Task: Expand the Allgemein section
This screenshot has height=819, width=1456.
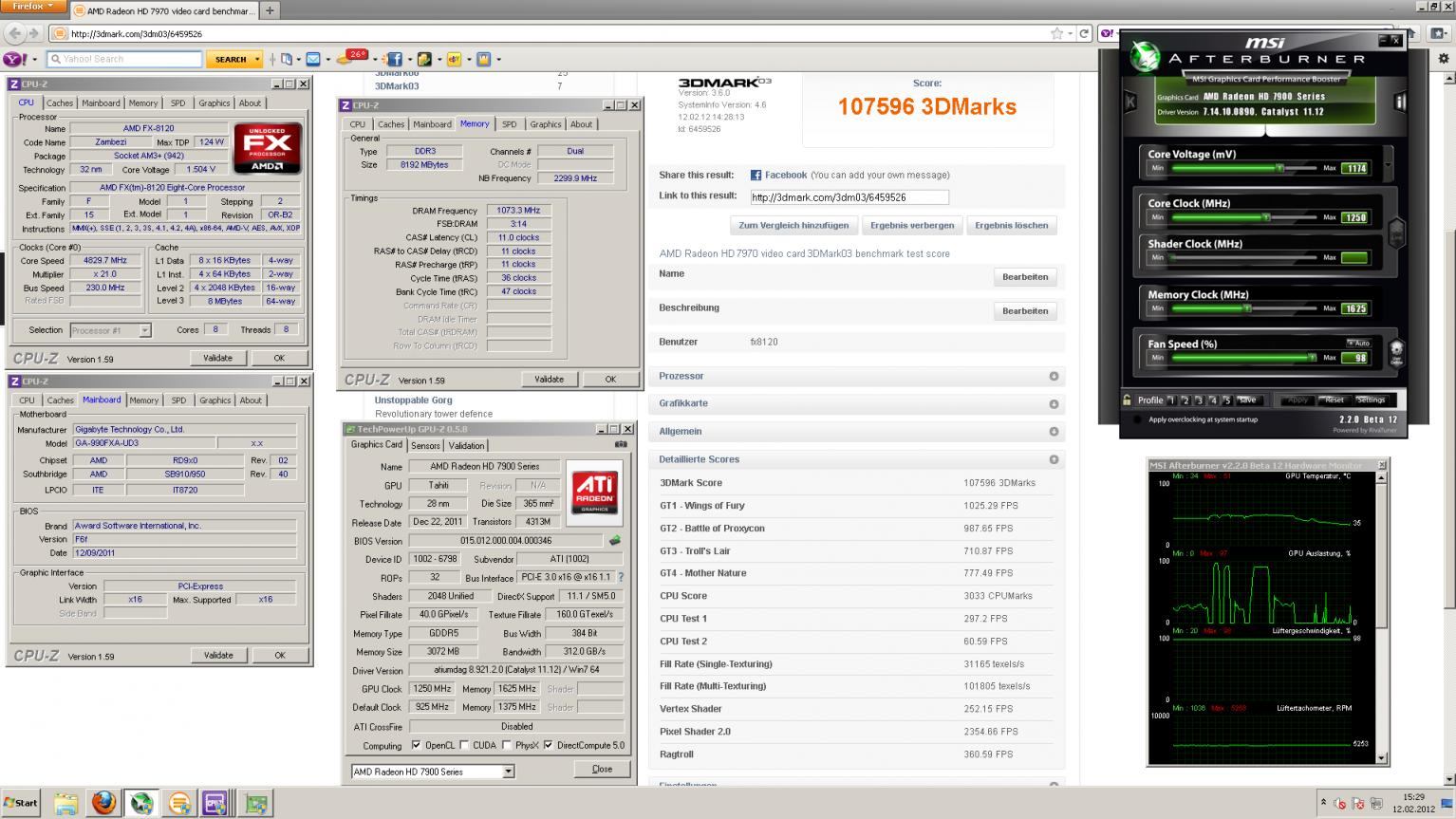Action: coord(1054,431)
